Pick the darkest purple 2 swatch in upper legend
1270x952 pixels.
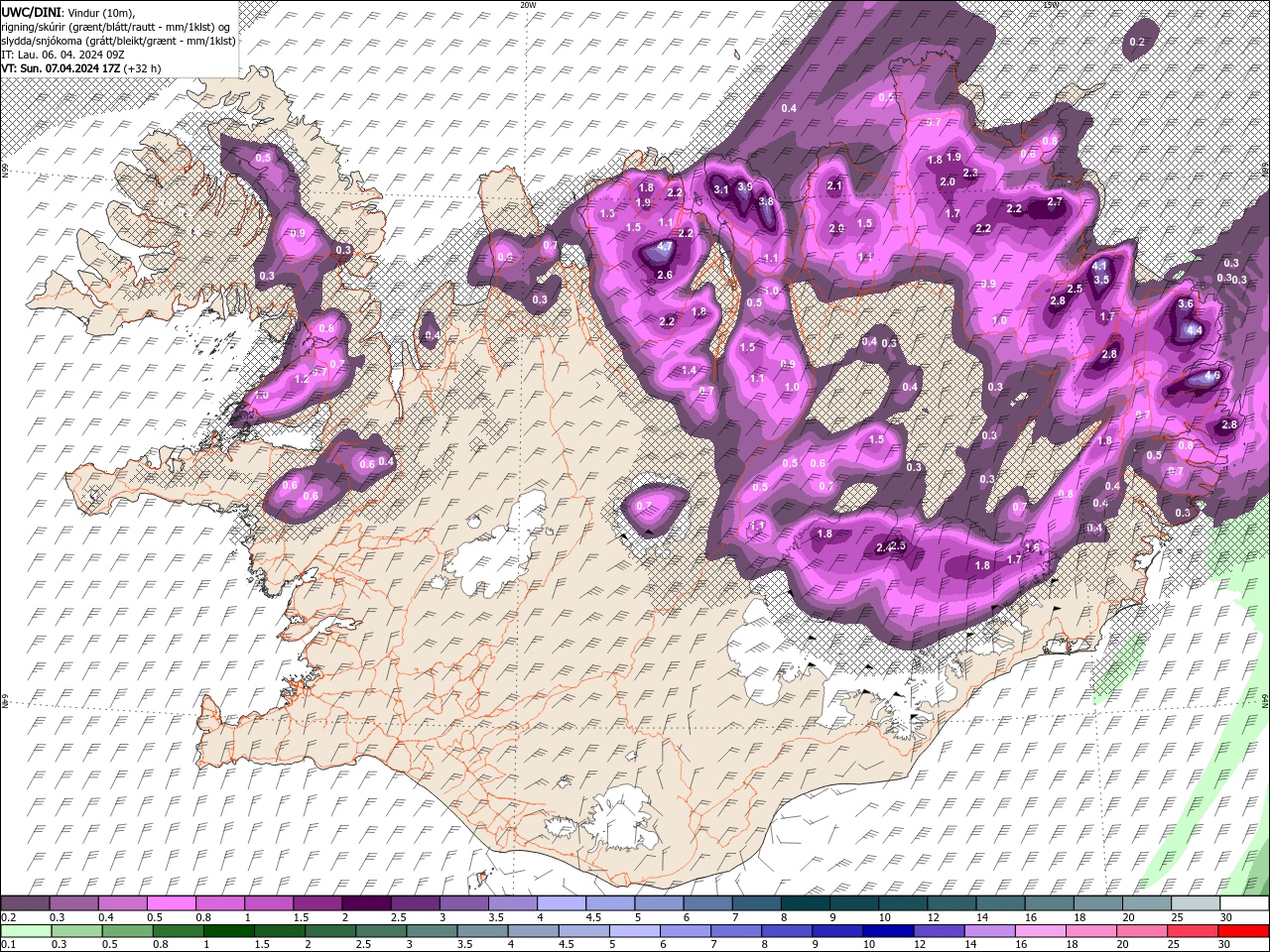click(x=366, y=904)
